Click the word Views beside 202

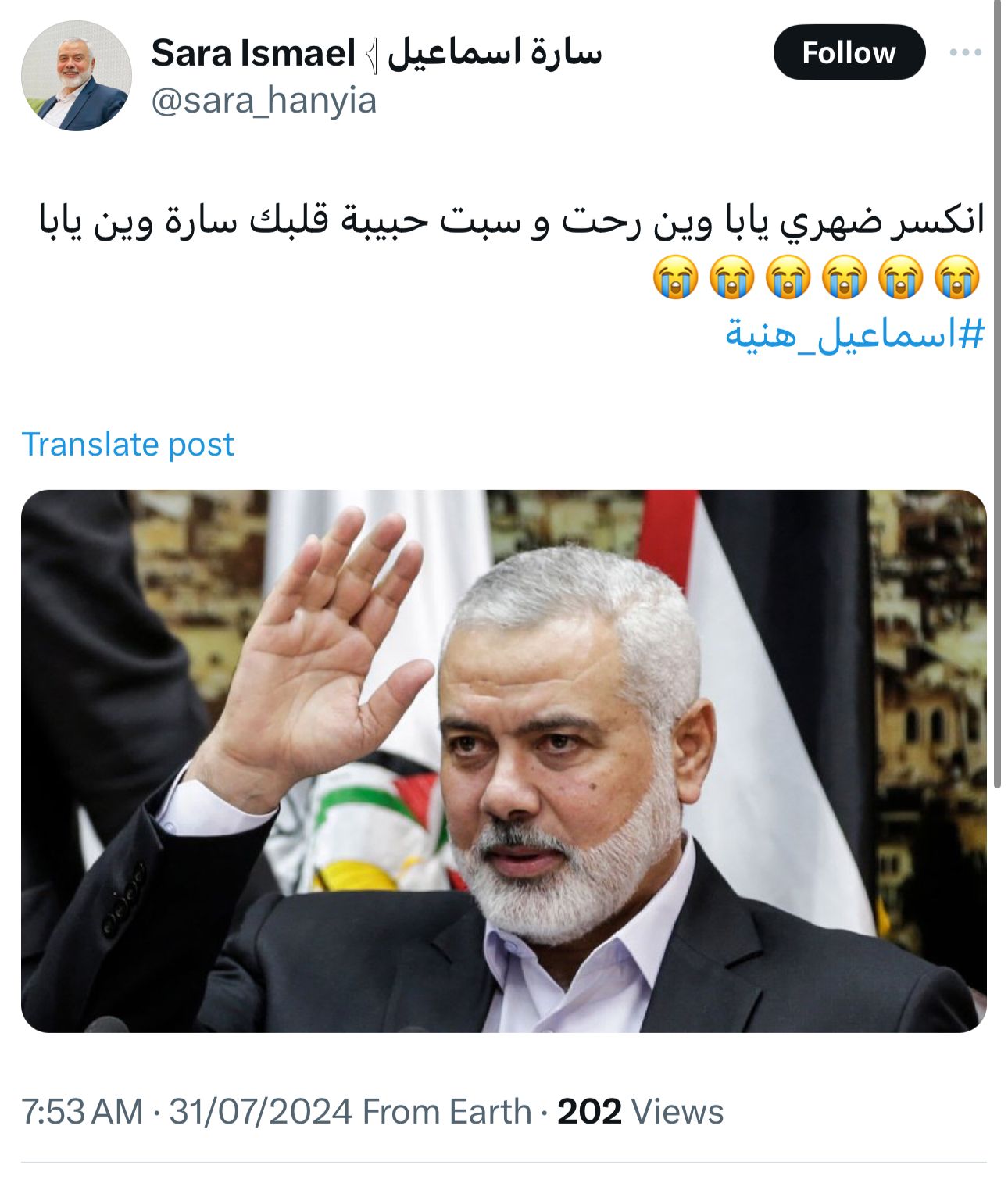[x=677, y=1111]
